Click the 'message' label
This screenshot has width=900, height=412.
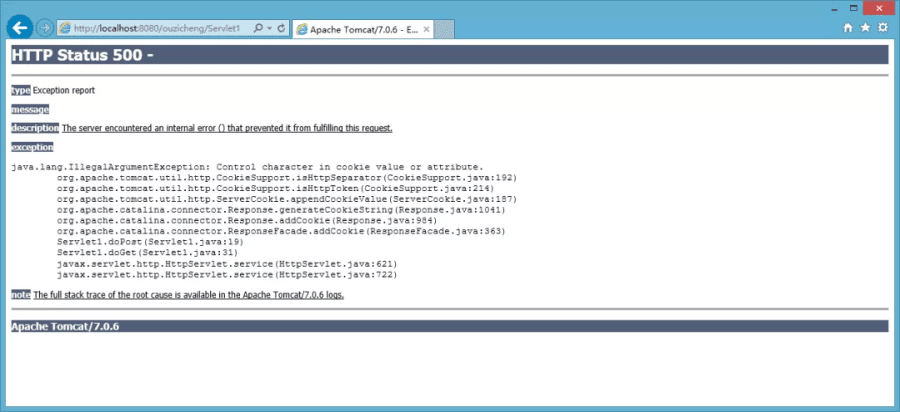click(30, 110)
